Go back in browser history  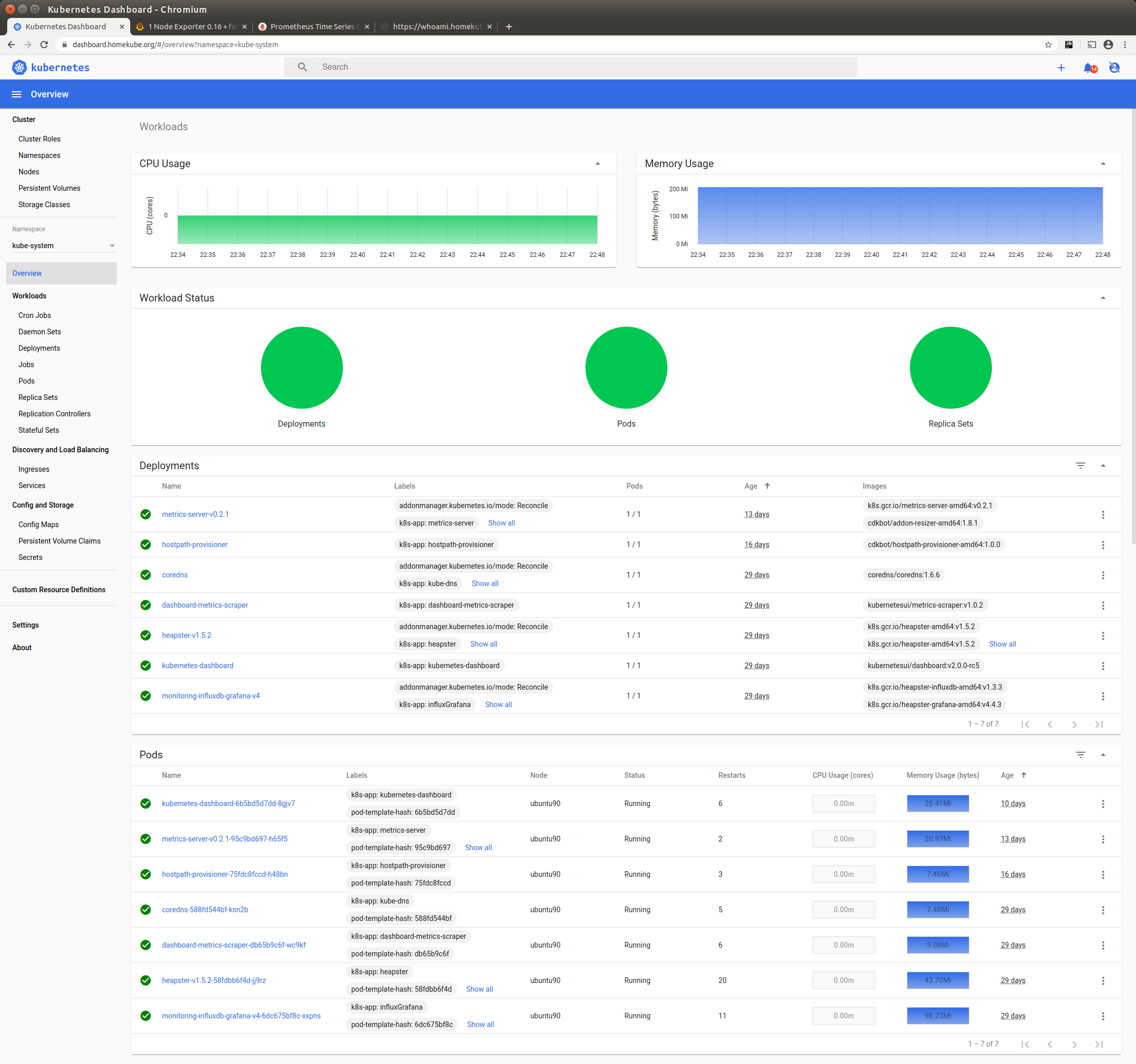coord(11,45)
